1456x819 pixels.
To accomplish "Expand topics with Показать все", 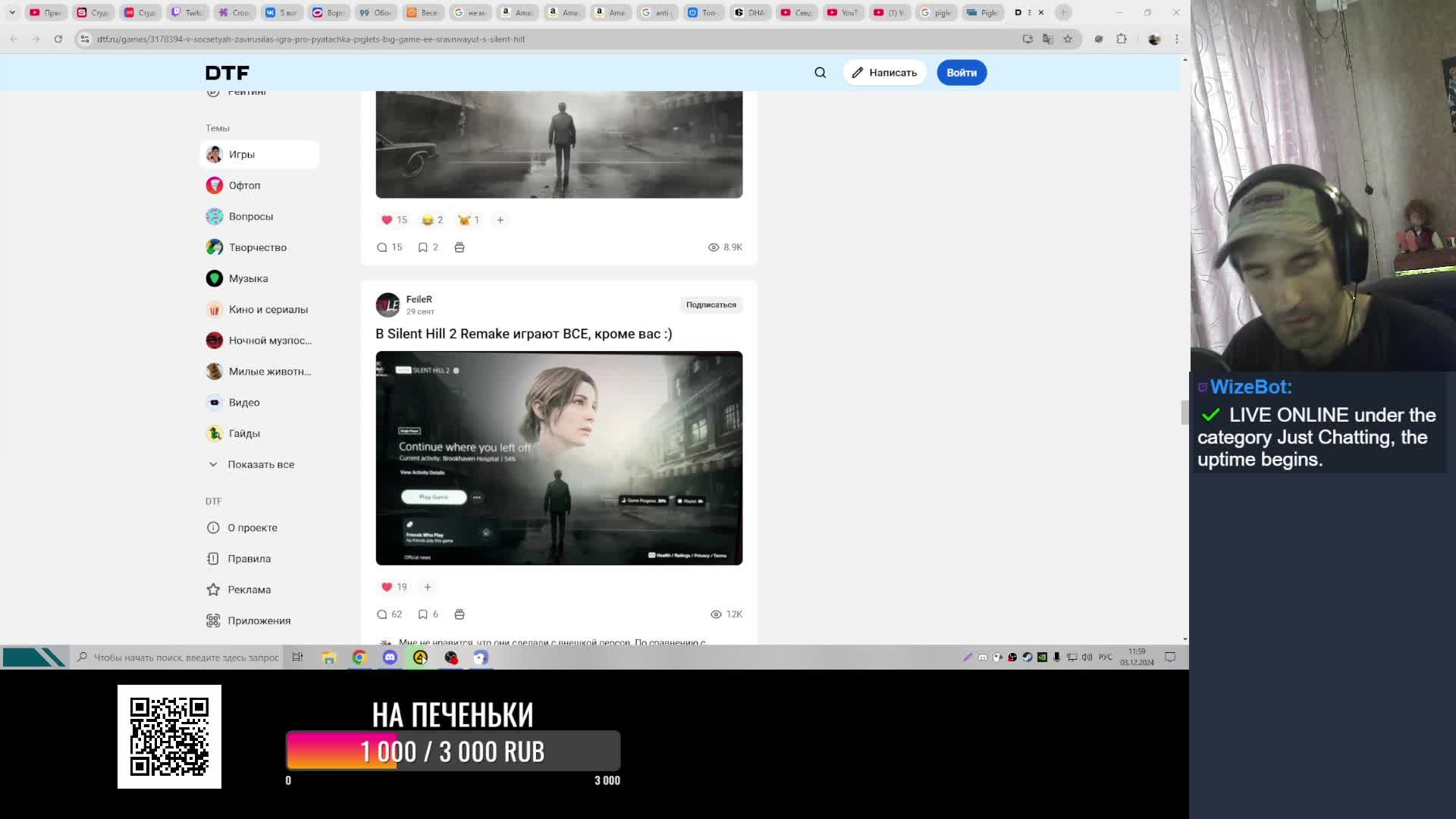I will coord(260,464).
